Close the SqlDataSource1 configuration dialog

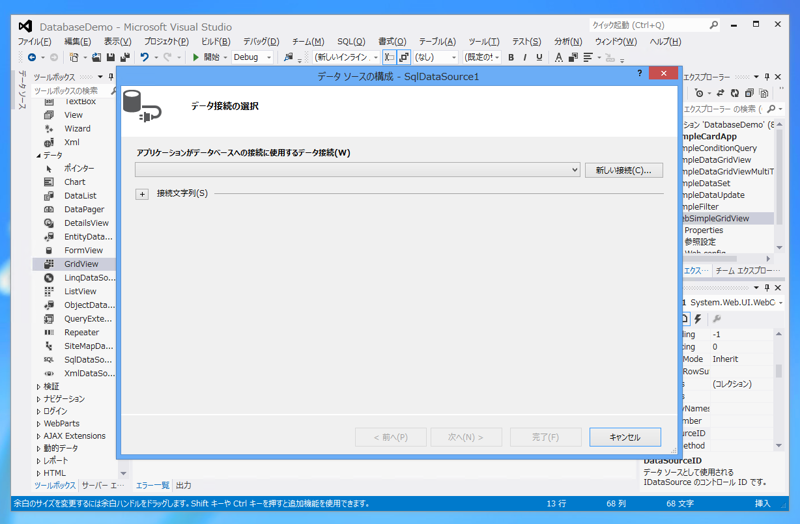663,73
